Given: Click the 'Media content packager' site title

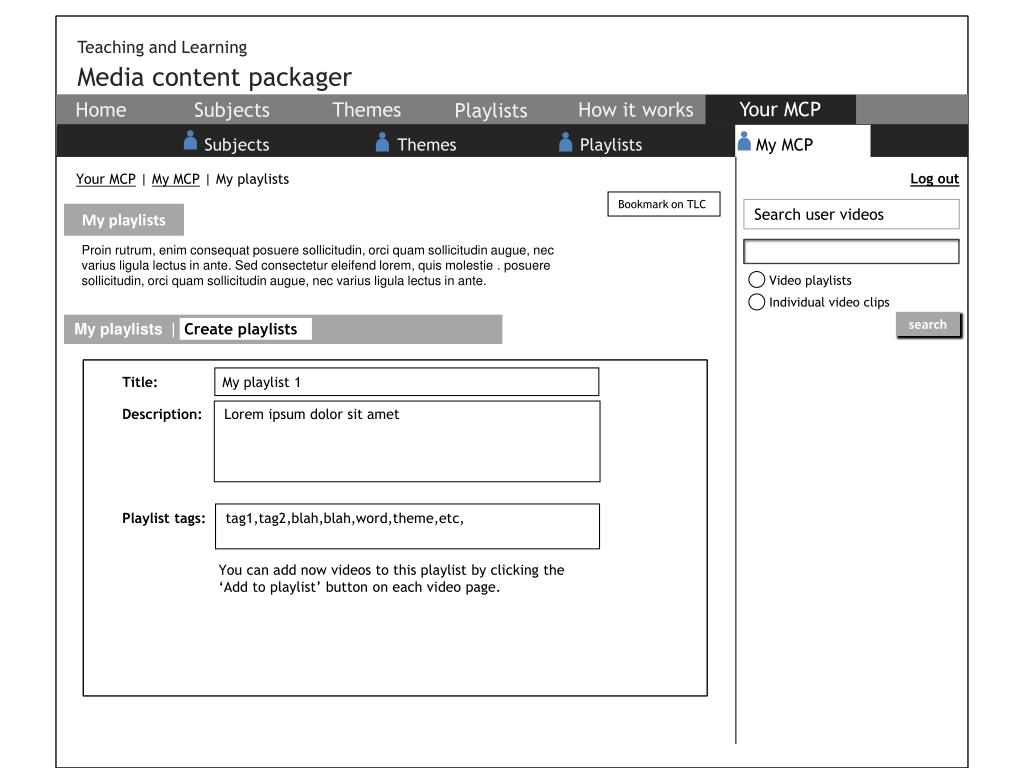Looking at the screenshot, I should pos(214,77).
